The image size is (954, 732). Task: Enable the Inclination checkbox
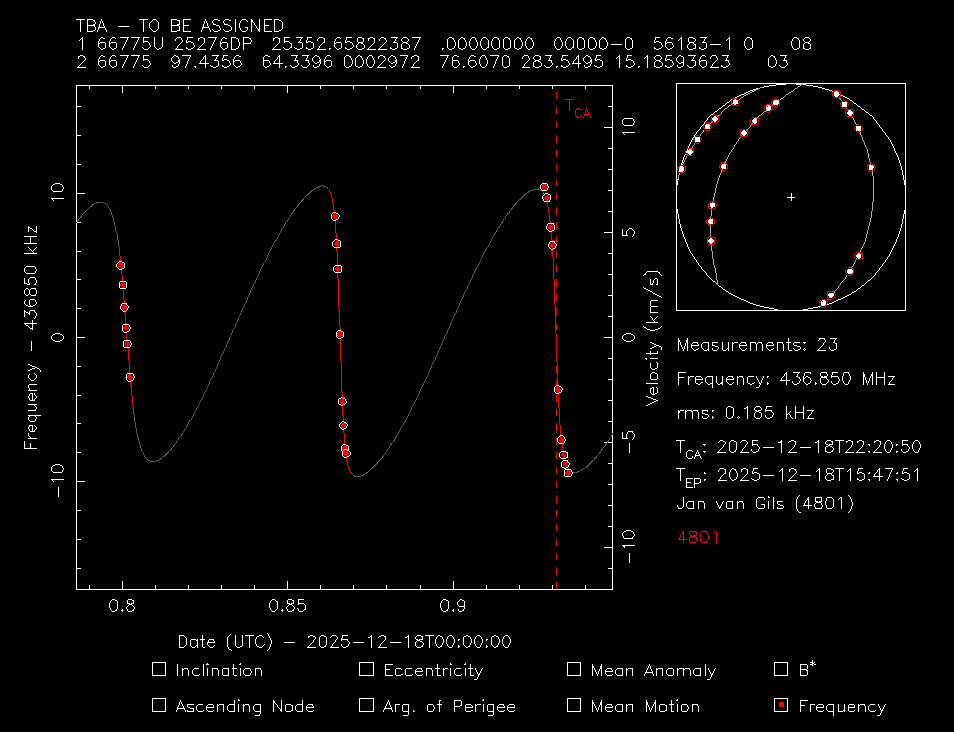pyautogui.click(x=158, y=669)
